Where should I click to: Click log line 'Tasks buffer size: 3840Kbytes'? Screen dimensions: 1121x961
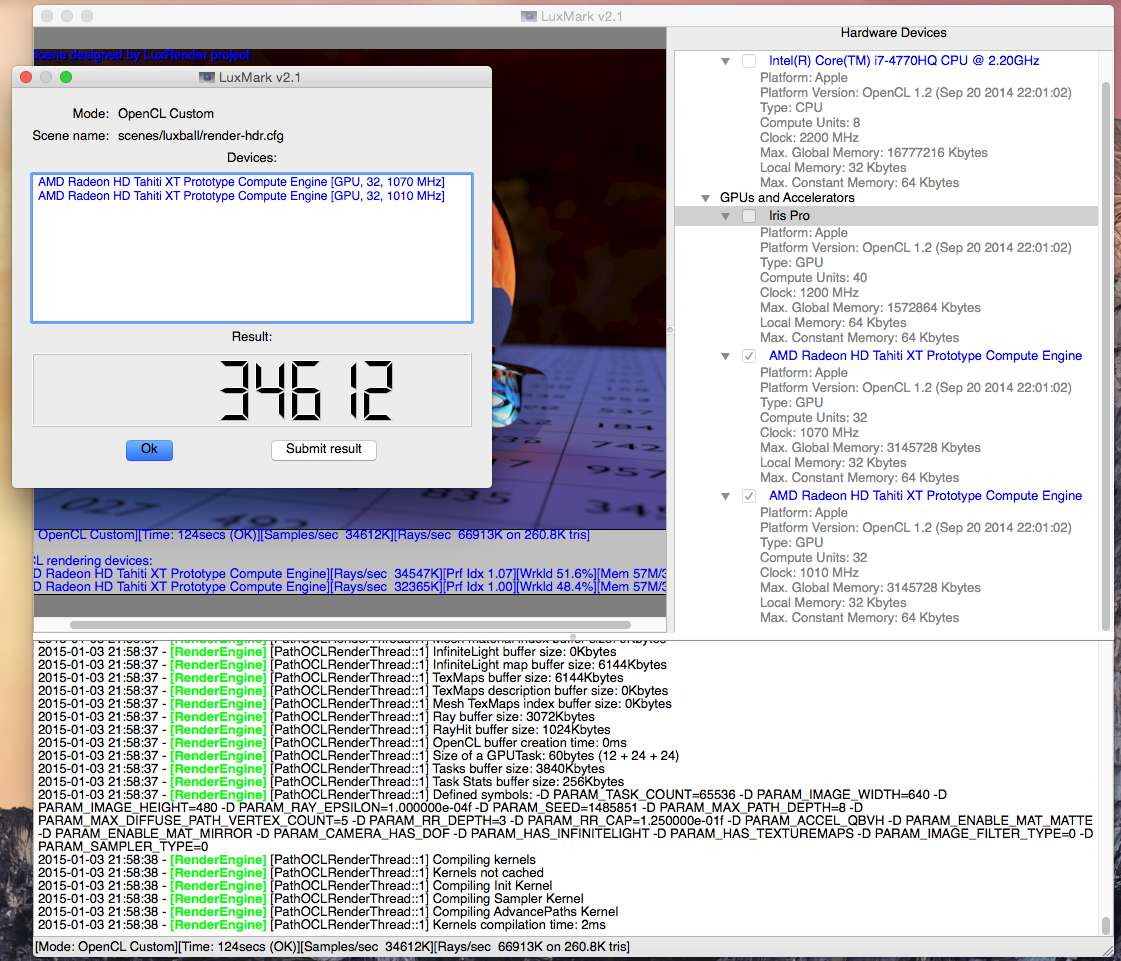point(321,769)
